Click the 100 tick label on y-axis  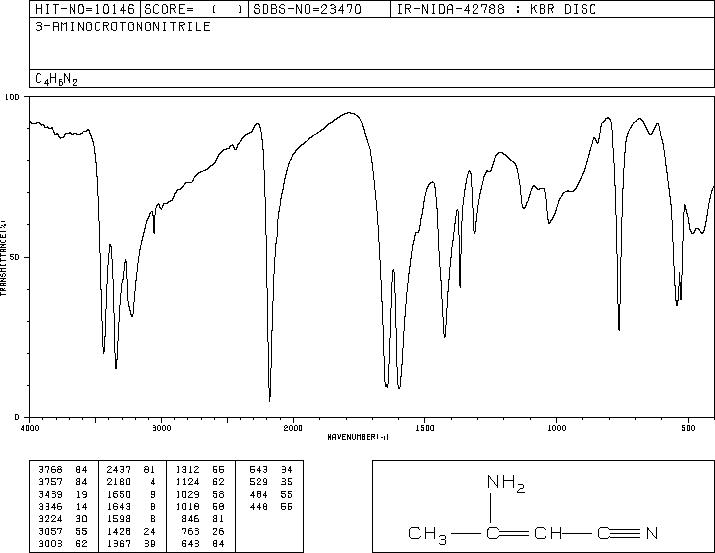(x=12, y=97)
